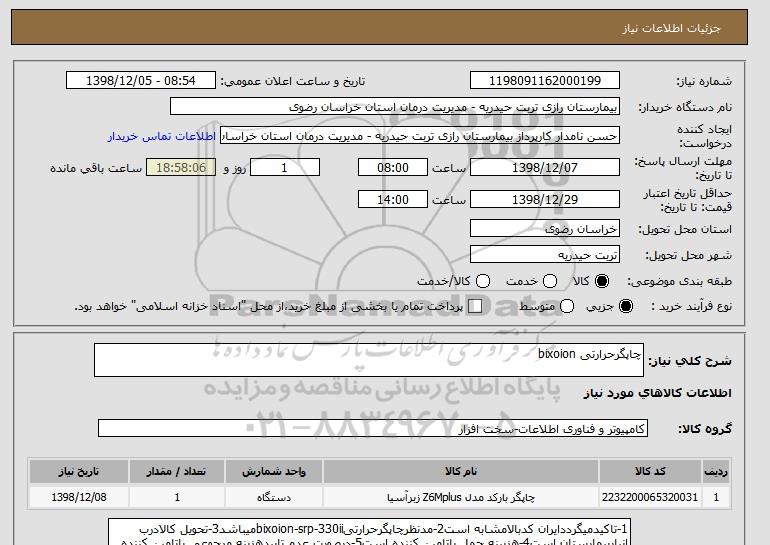Open the اطلاعات تماس خریدار link
Viewport: 770px width, 545px height.
(x=162, y=136)
